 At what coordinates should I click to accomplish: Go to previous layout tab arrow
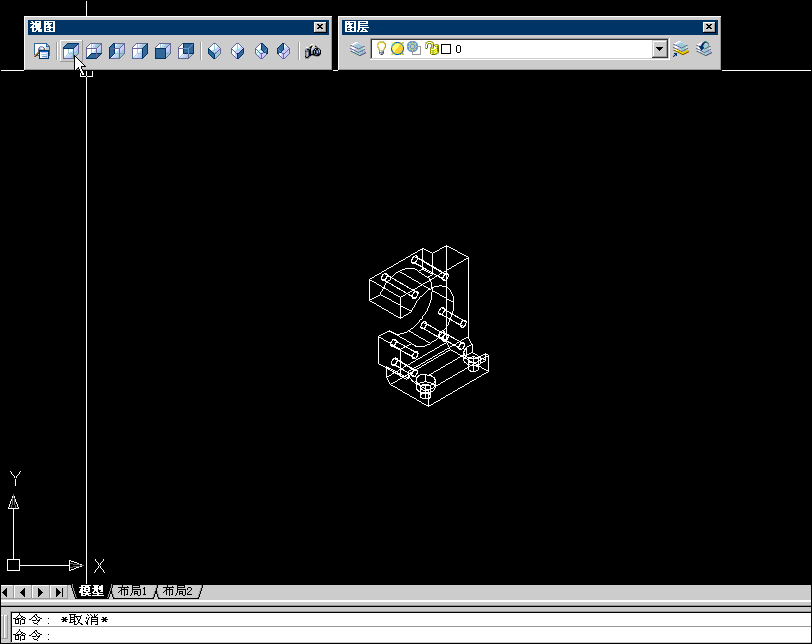[x=22, y=591]
